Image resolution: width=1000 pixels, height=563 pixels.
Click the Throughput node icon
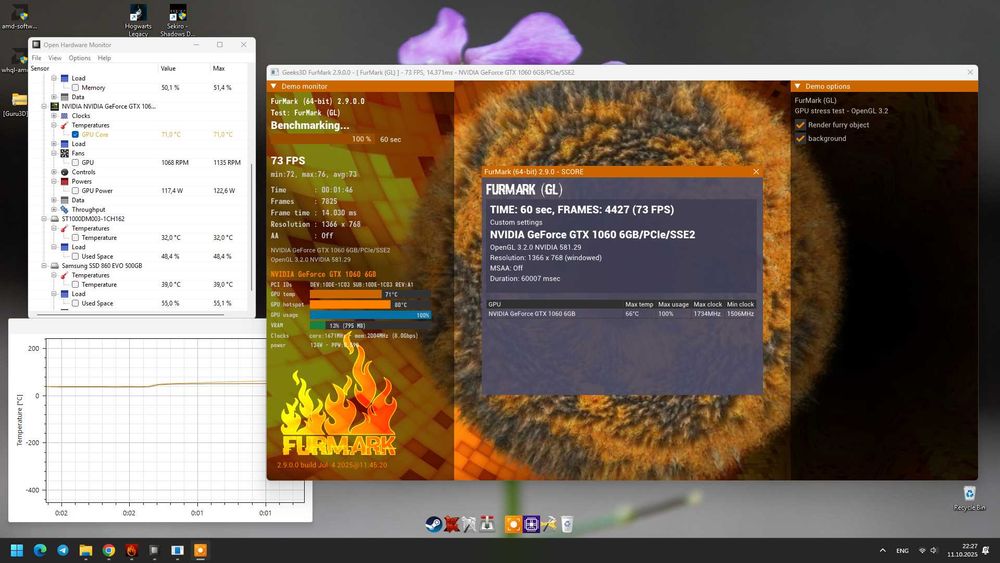point(64,209)
